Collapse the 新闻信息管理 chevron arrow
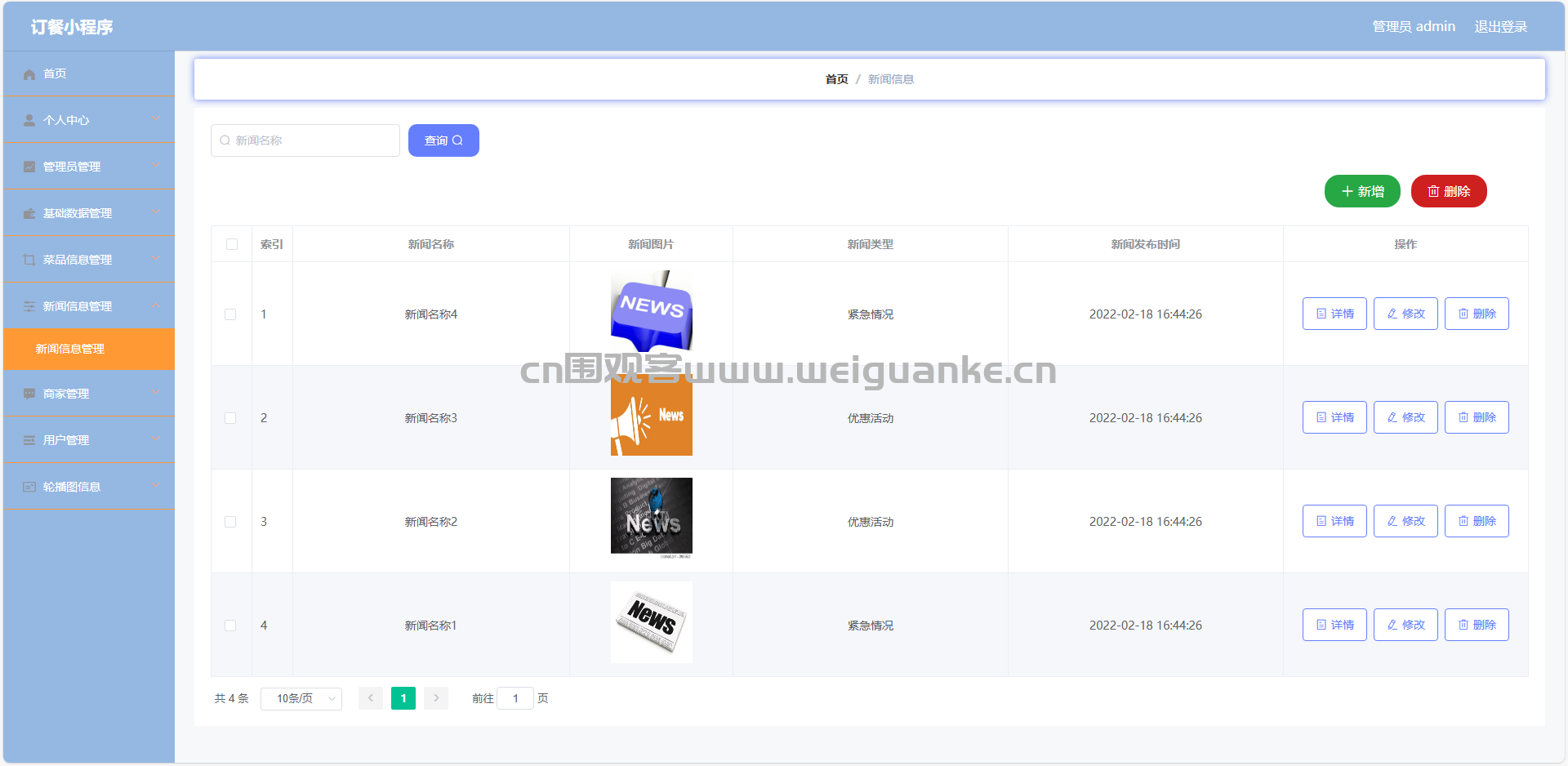Image resolution: width=1568 pixels, height=766 pixels. click(156, 305)
